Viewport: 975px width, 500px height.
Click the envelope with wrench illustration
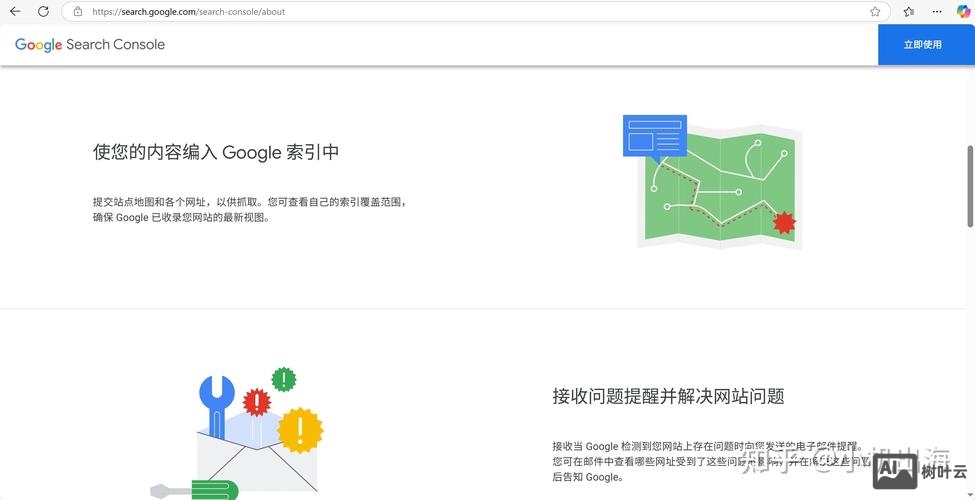(x=237, y=433)
